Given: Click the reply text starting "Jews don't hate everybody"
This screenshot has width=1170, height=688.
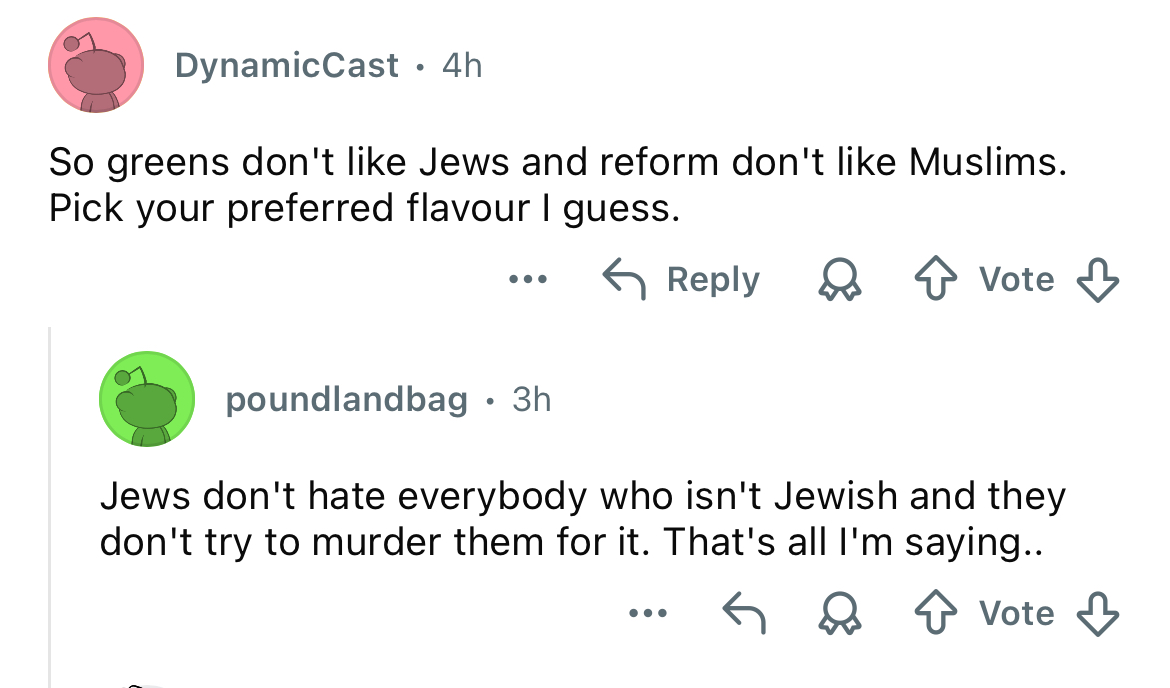Looking at the screenshot, I should (582, 518).
